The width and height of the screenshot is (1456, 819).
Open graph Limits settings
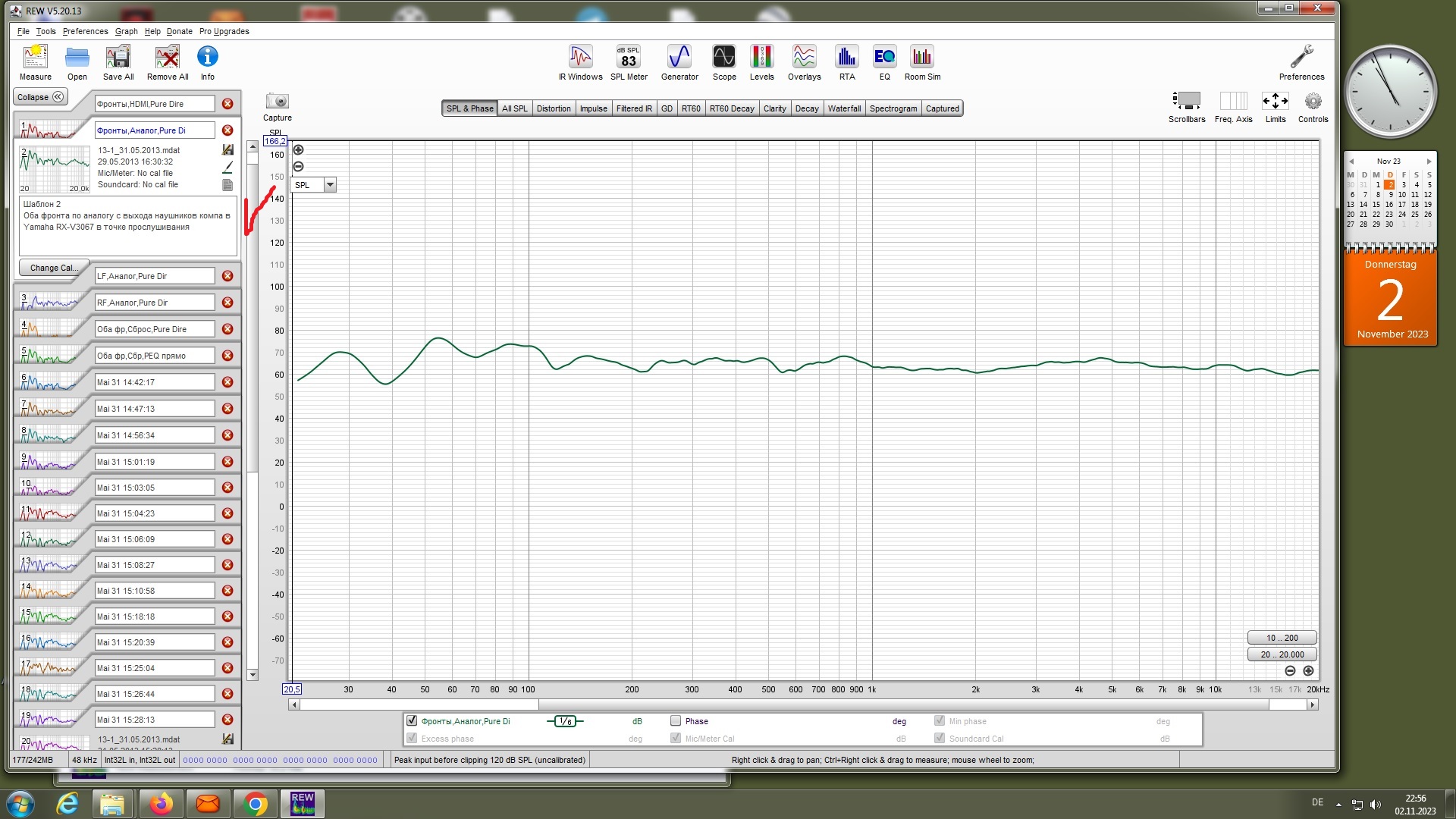(x=1275, y=102)
